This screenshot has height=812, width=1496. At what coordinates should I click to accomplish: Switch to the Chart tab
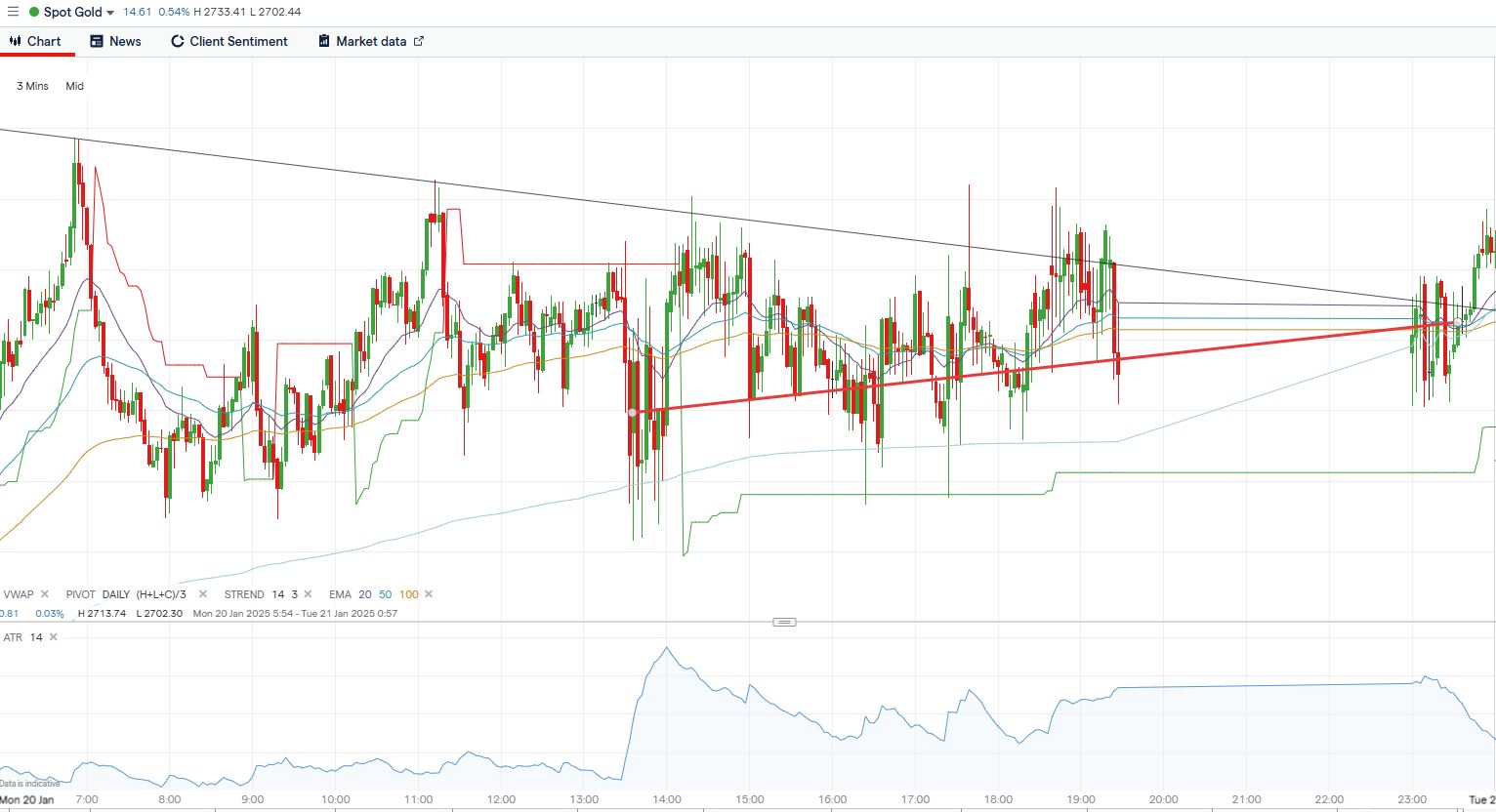(x=36, y=41)
